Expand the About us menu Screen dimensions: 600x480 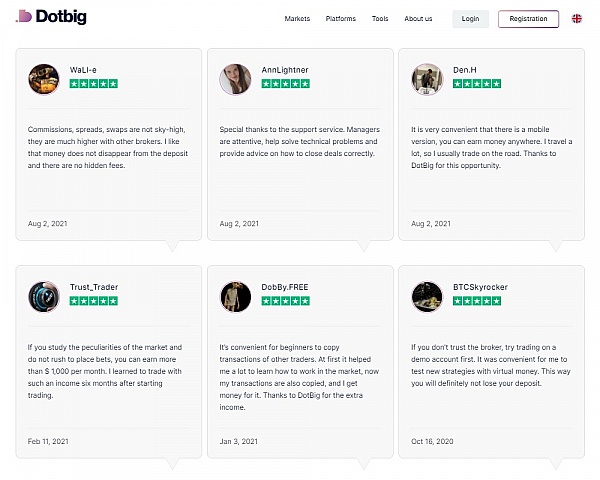pyautogui.click(x=418, y=19)
